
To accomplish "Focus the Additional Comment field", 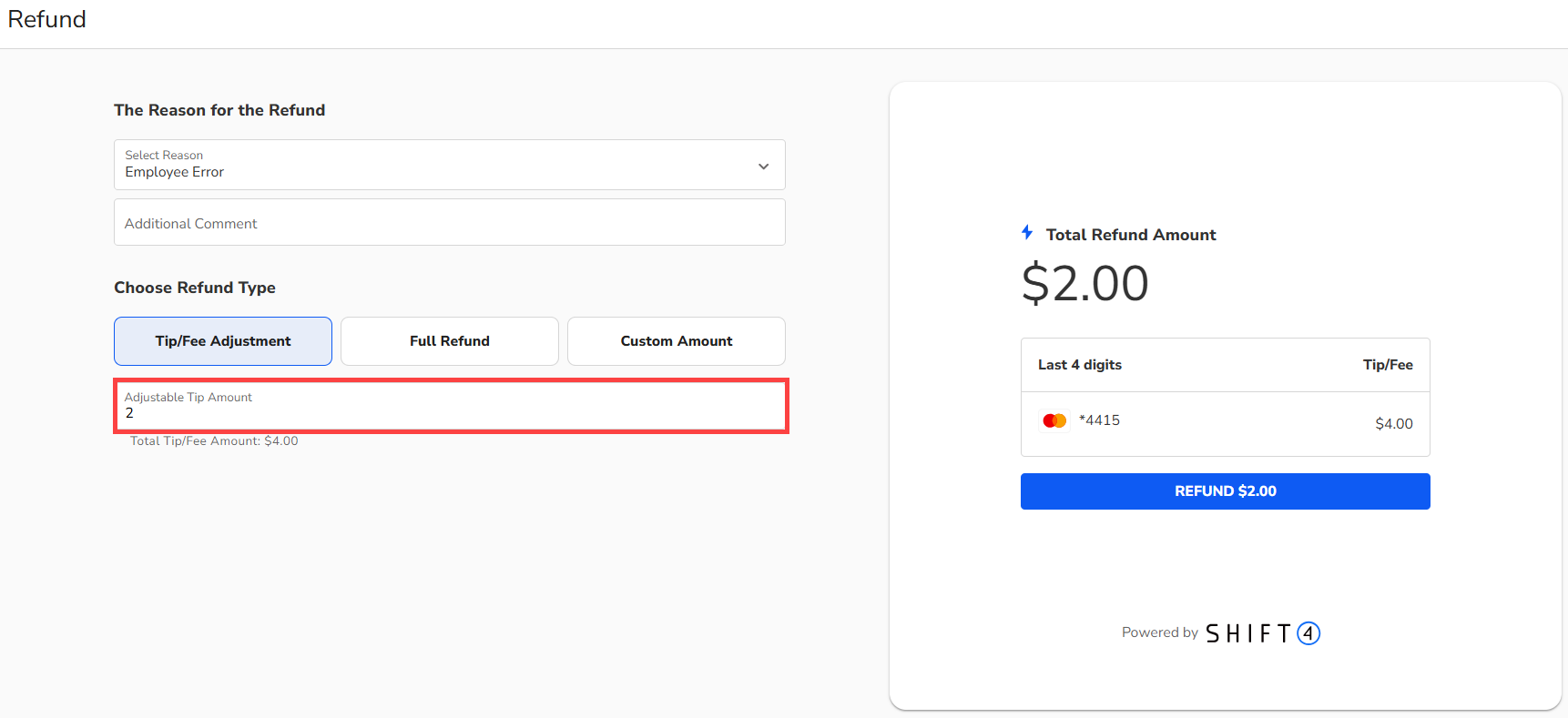I will 449,223.
